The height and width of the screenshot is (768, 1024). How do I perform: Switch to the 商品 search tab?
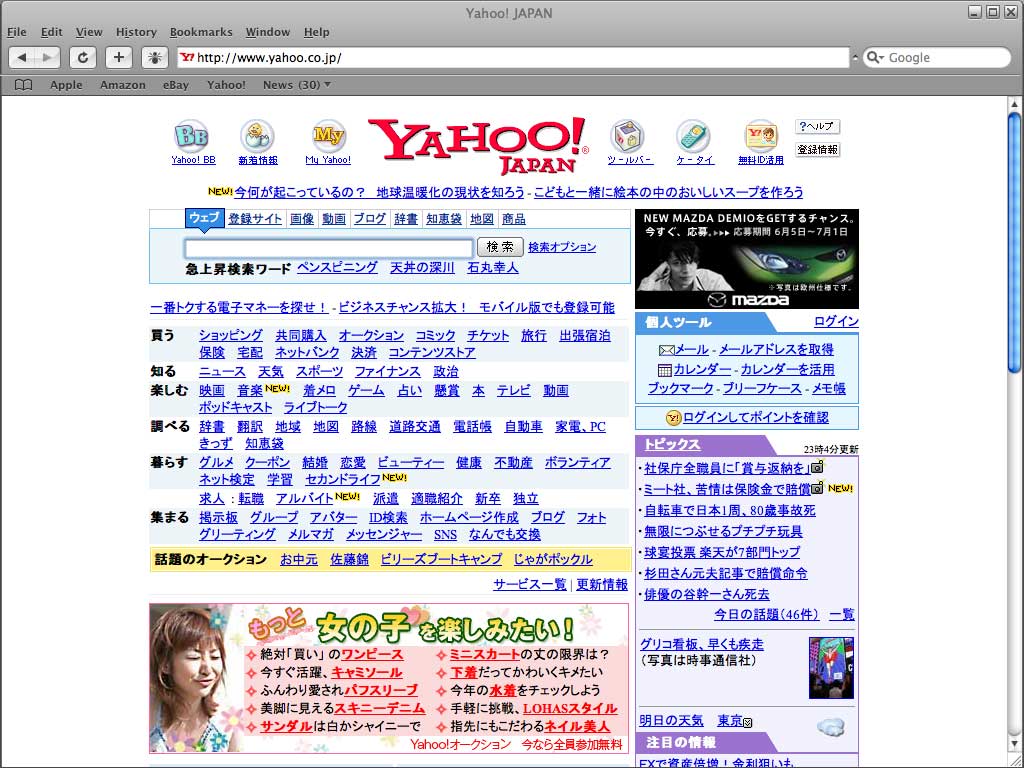514,219
